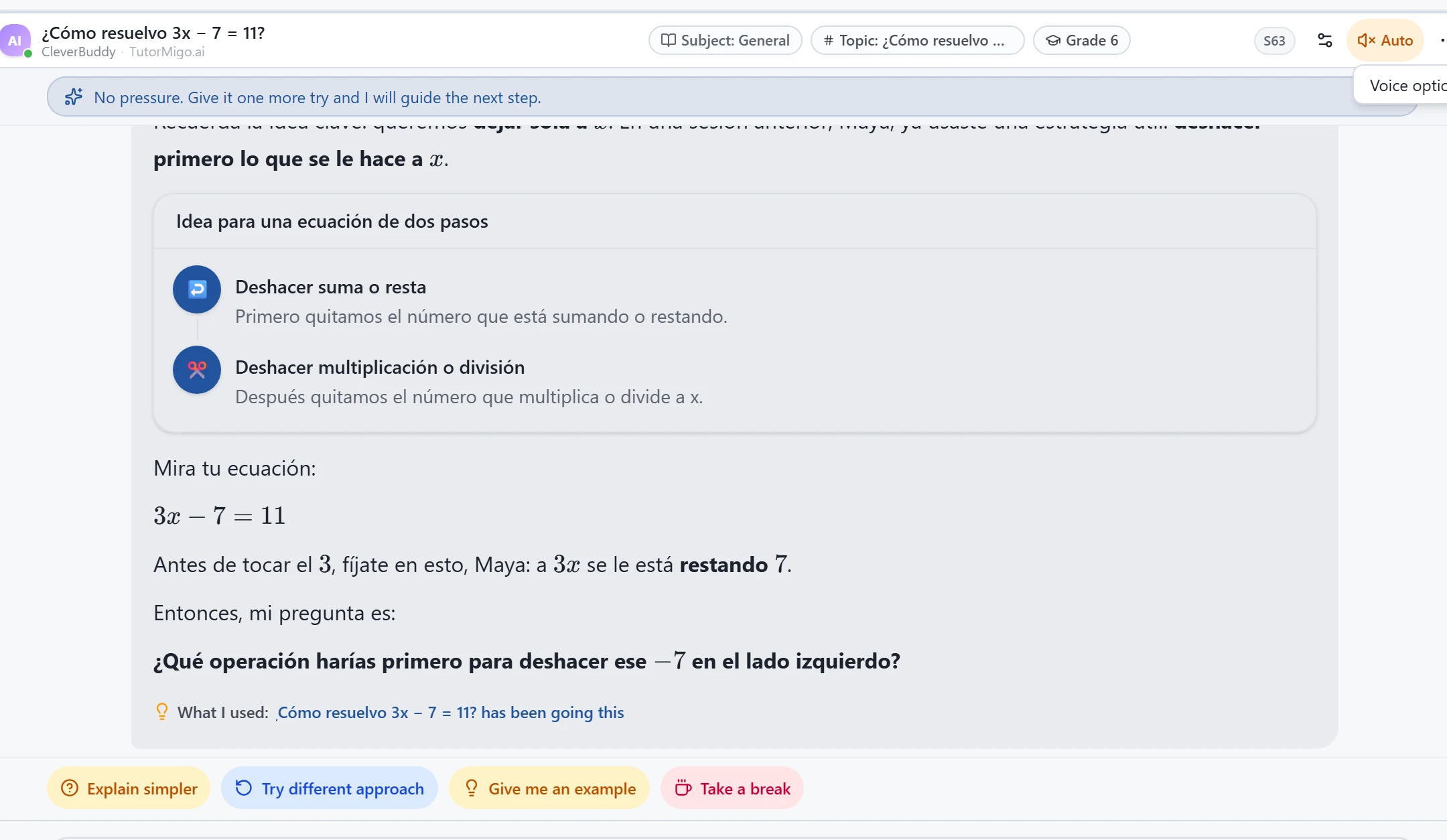1447x840 pixels.
Task: Click the 'Deshacer multiplicación o división' step title
Action: 380,368
